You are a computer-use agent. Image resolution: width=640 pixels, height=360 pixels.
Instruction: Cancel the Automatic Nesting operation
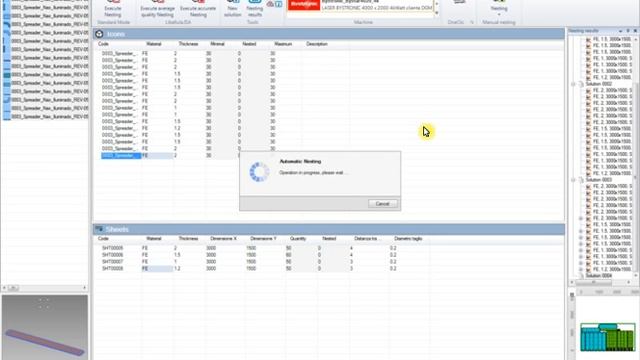click(x=382, y=204)
